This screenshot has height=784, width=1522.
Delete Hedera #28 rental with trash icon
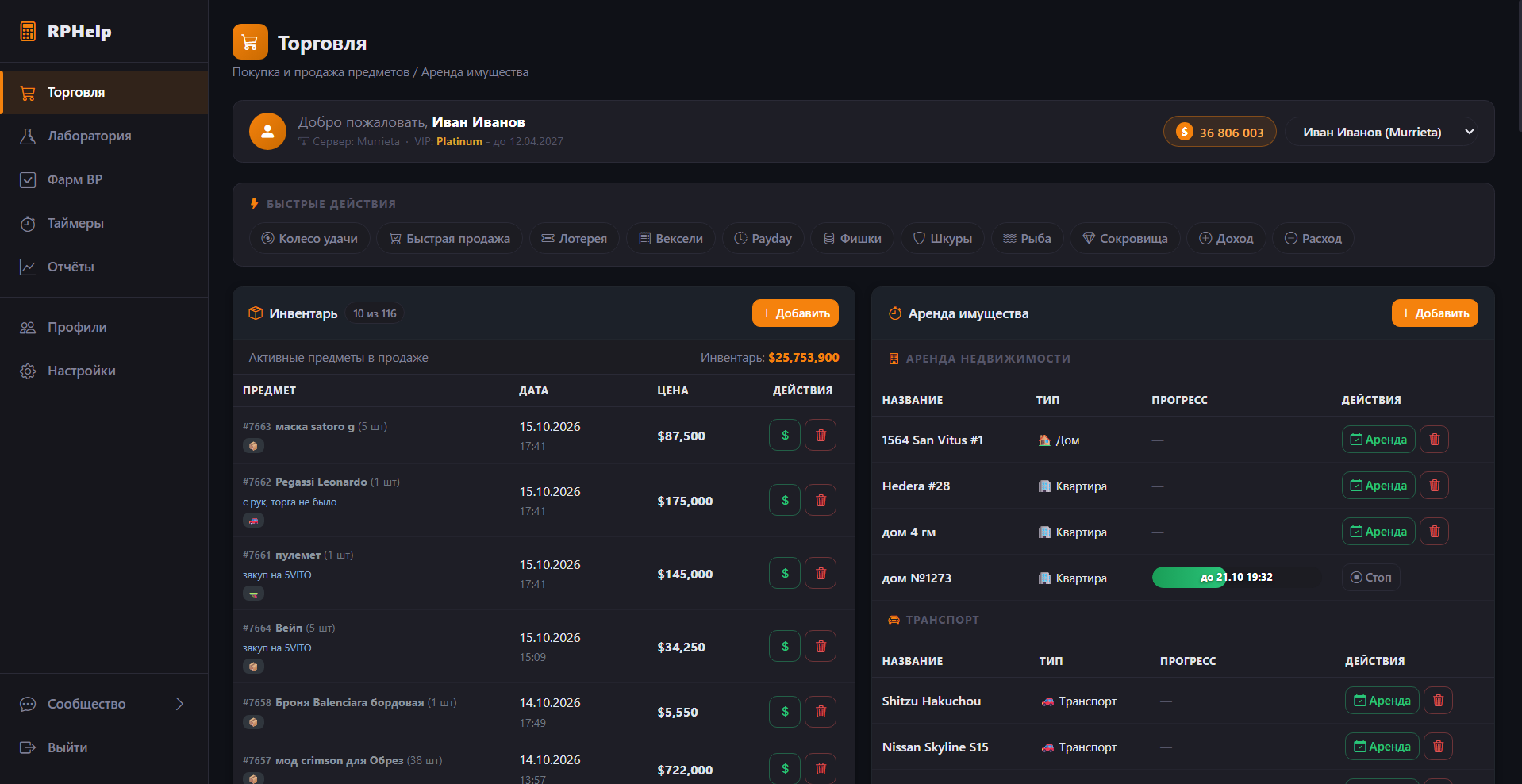(1434, 485)
